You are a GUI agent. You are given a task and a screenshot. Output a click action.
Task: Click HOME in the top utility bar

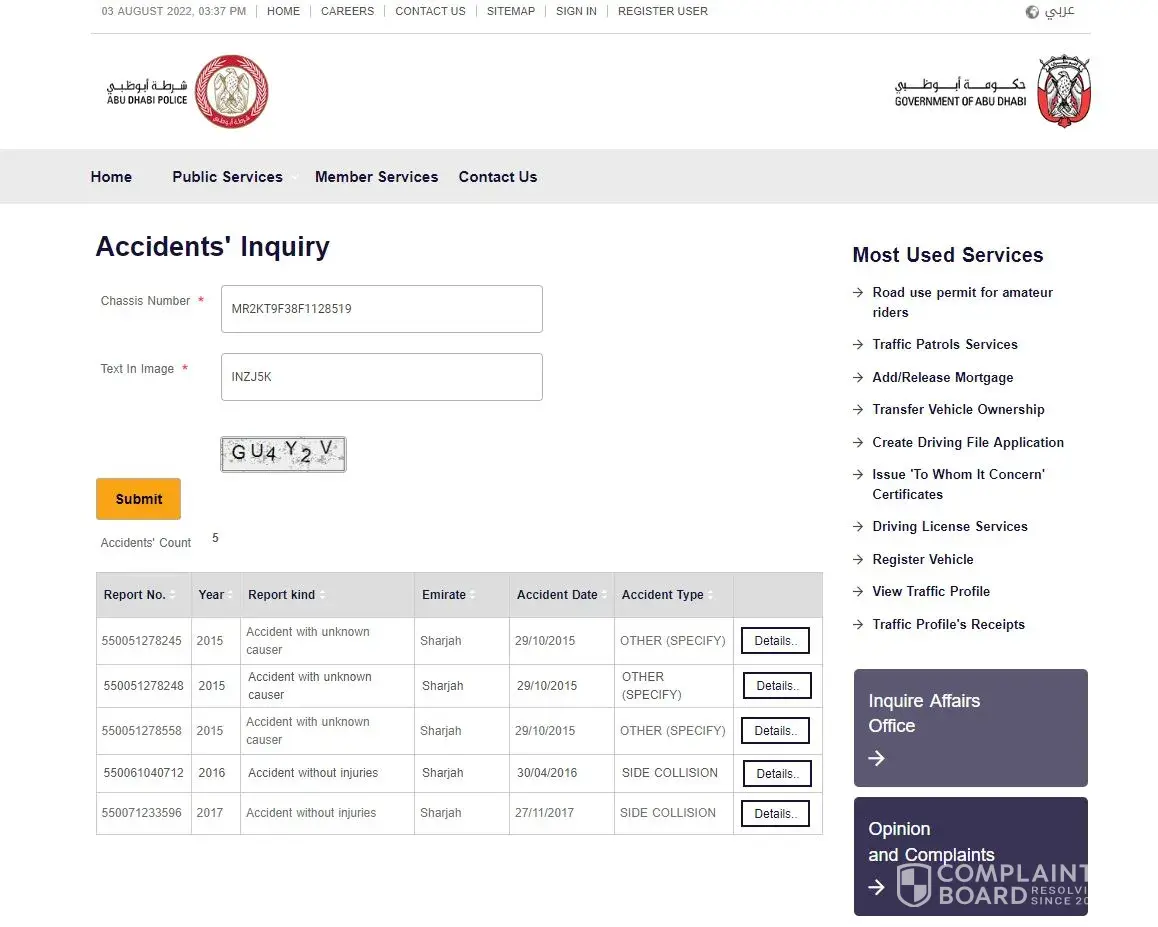(284, 11)
